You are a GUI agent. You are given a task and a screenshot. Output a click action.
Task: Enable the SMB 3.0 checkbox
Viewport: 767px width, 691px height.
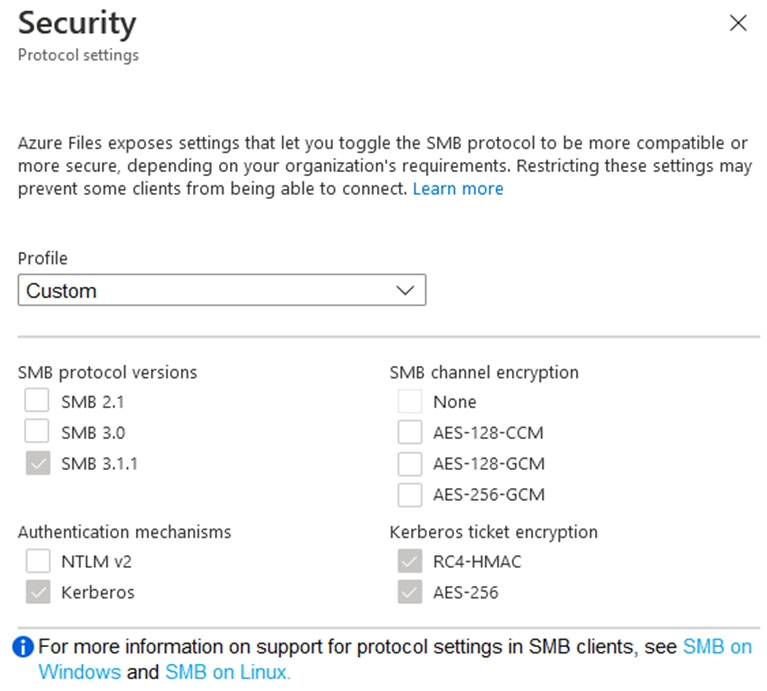pyautogui.click(x=37, y=432)
